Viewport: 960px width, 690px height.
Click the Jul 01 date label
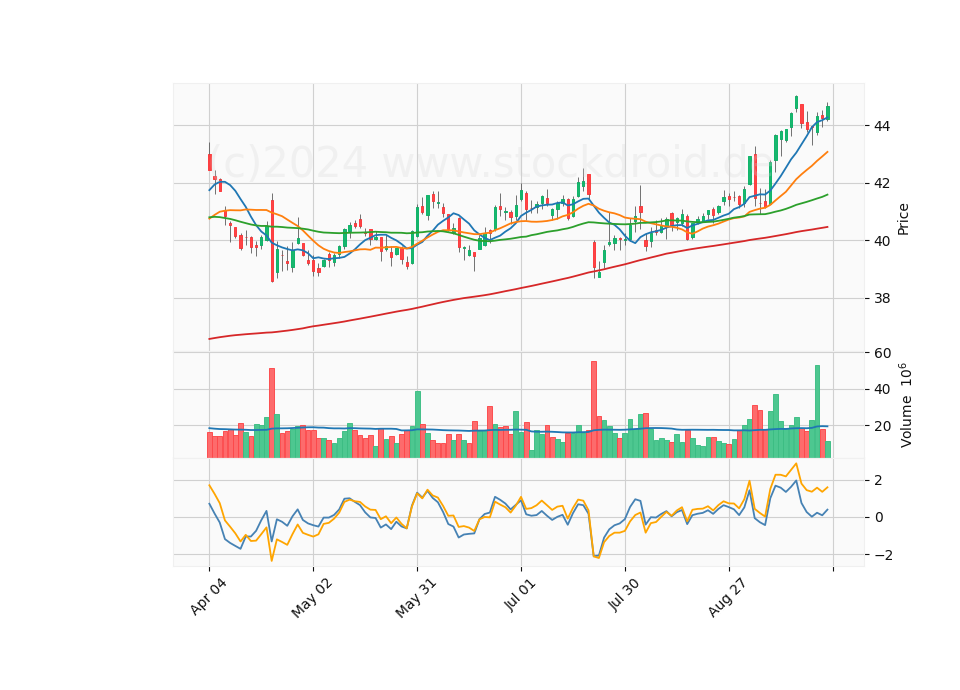(520, 594)
